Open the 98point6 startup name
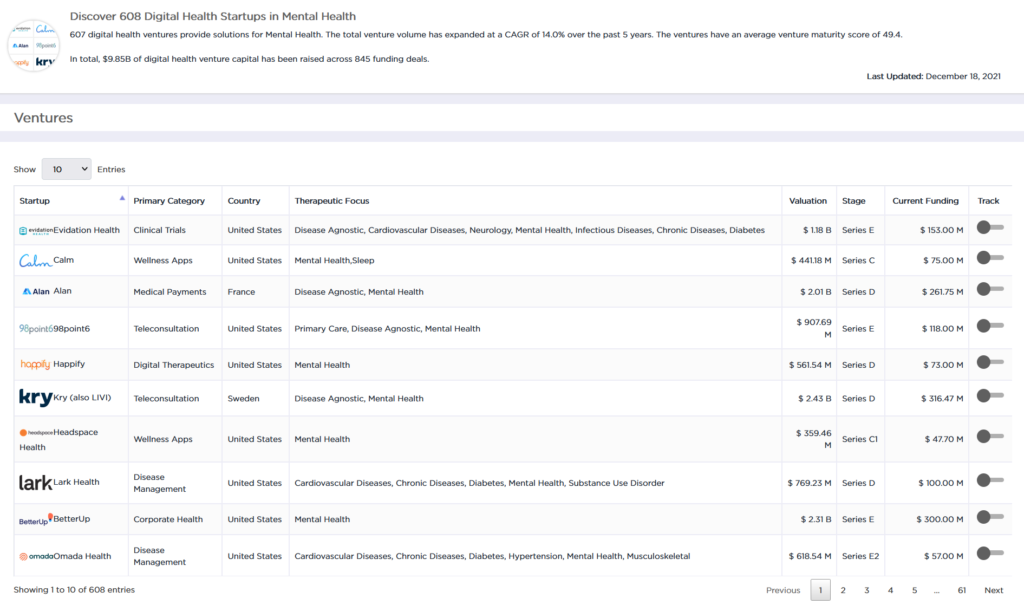 72,329
